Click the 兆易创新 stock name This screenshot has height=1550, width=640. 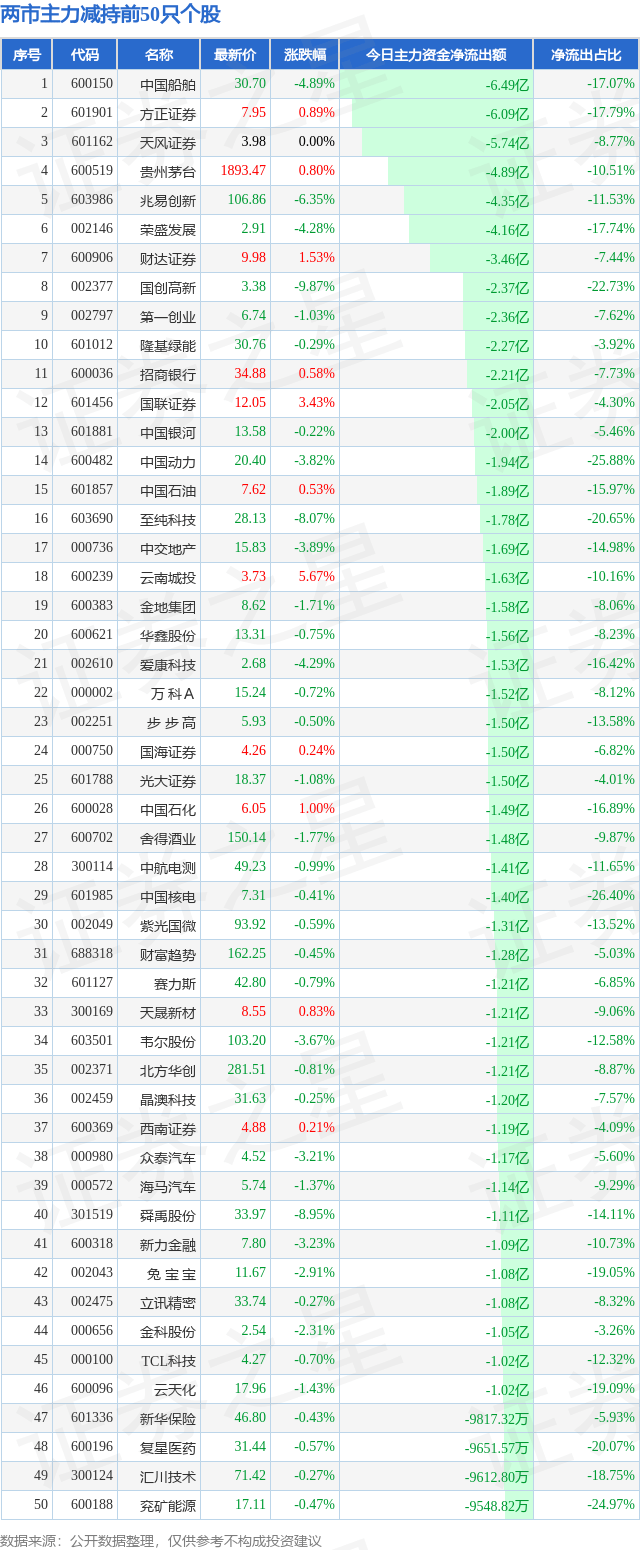[x=168, y=200]
